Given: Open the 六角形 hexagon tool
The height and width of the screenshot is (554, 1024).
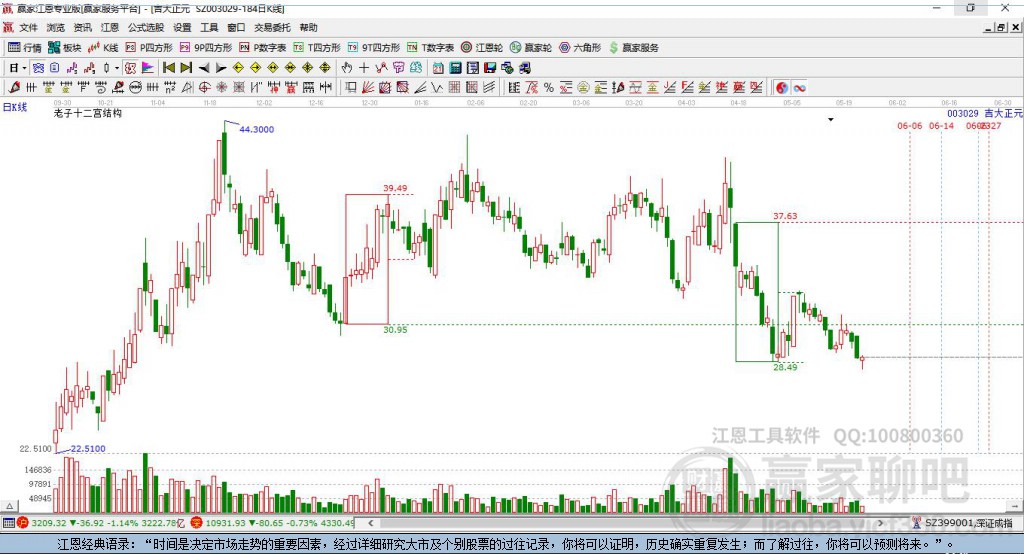Looking at the screenshot, I should pos(580,48).
